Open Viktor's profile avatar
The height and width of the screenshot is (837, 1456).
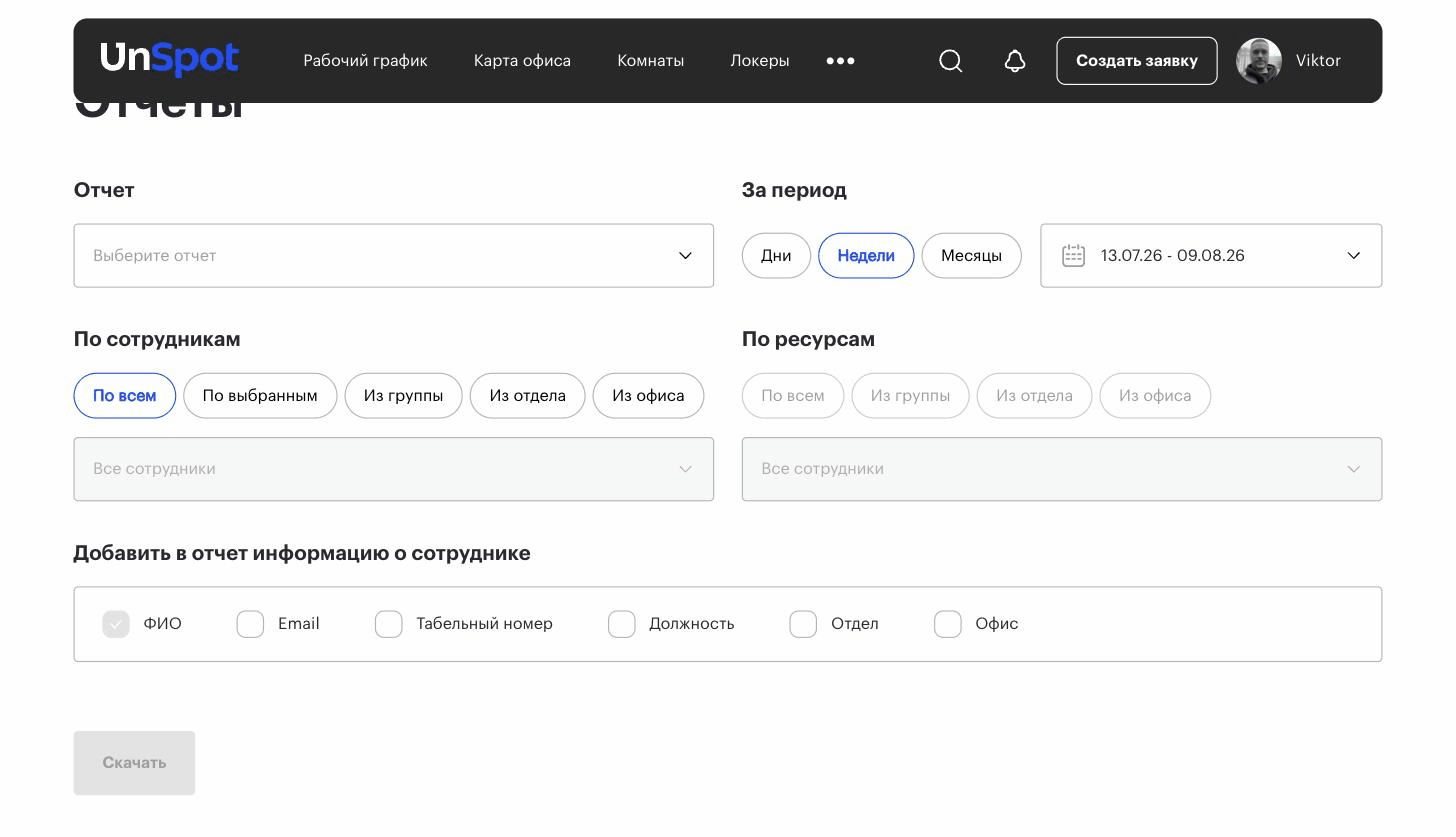pyautogui.click(x=1259, y=61)
